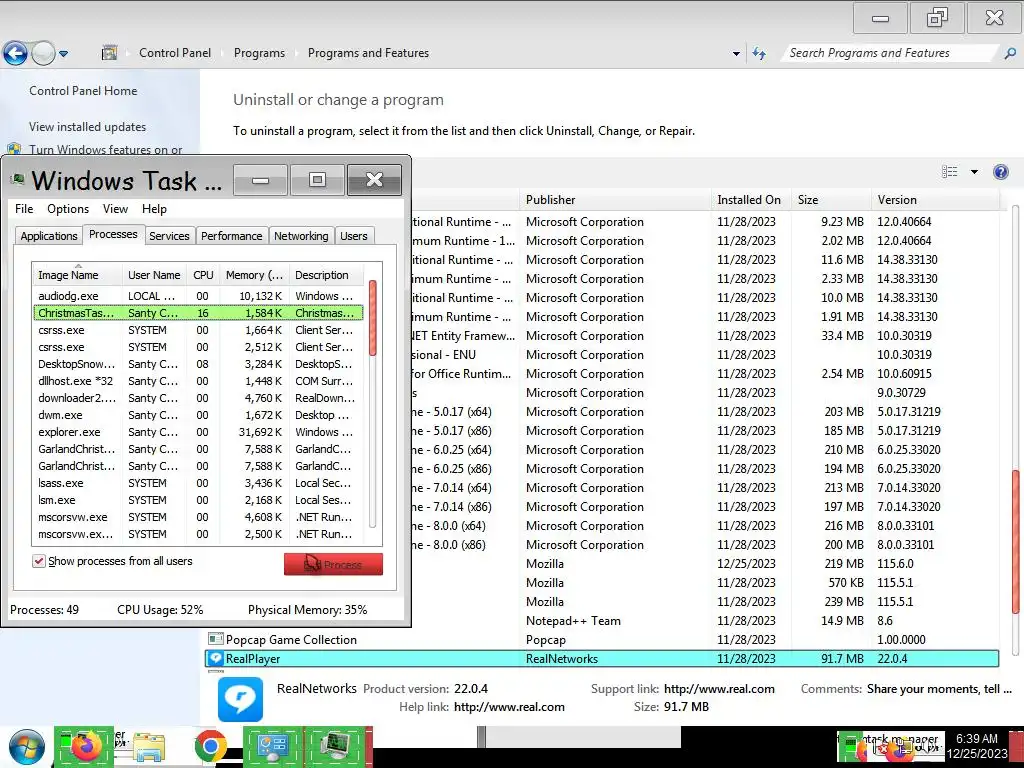Click the change view icon
Screen dimensions: 1024x768
coord(950,172)
